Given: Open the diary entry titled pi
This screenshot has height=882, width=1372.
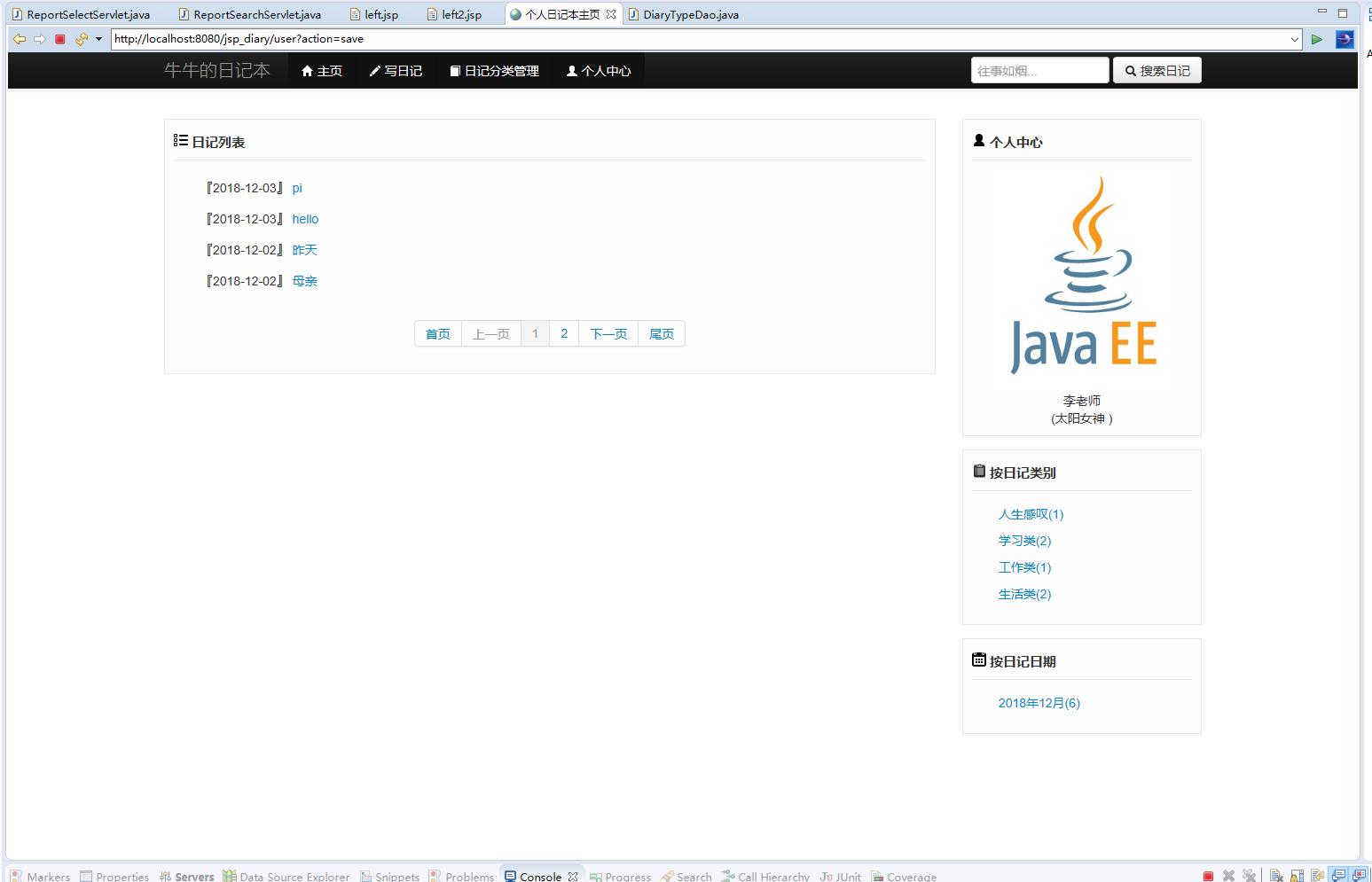Looking at the screenshot, I should tap(297, 188).
